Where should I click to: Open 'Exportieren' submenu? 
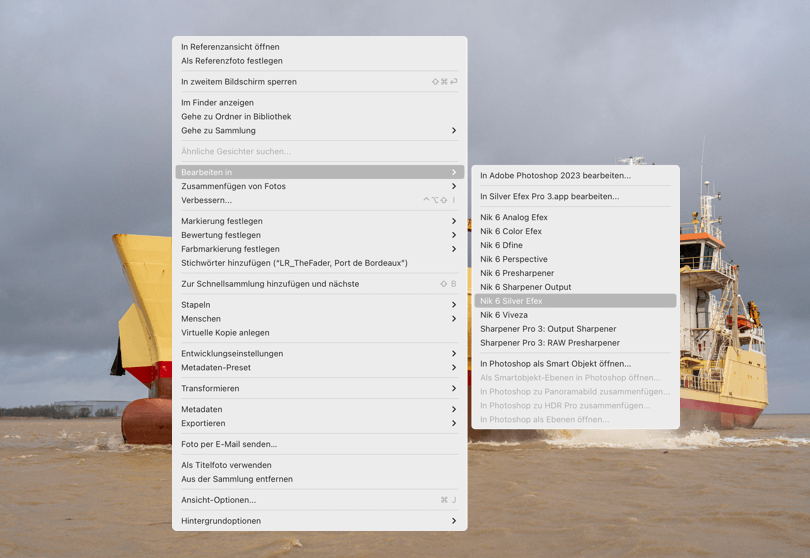coord(319,423)
